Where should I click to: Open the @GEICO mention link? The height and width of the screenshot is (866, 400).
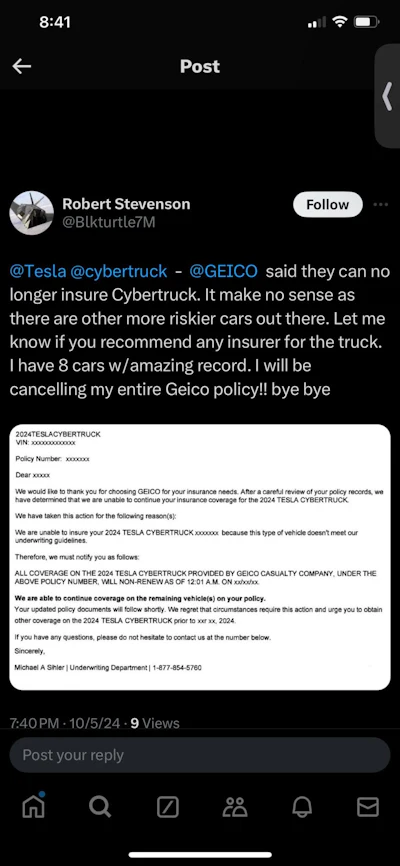[x=223, y=271]
